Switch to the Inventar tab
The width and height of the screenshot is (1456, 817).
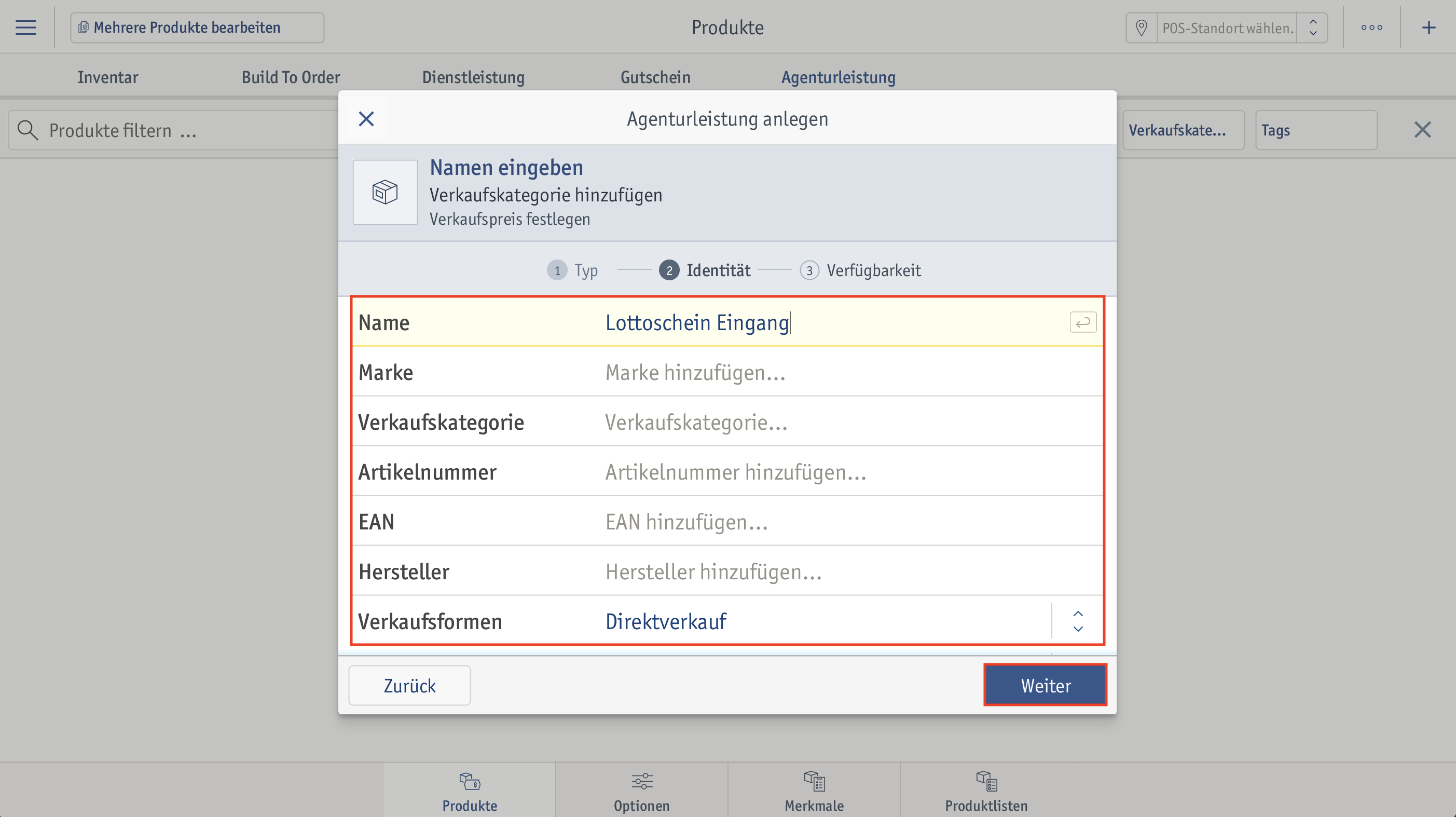tap(107, 77)
